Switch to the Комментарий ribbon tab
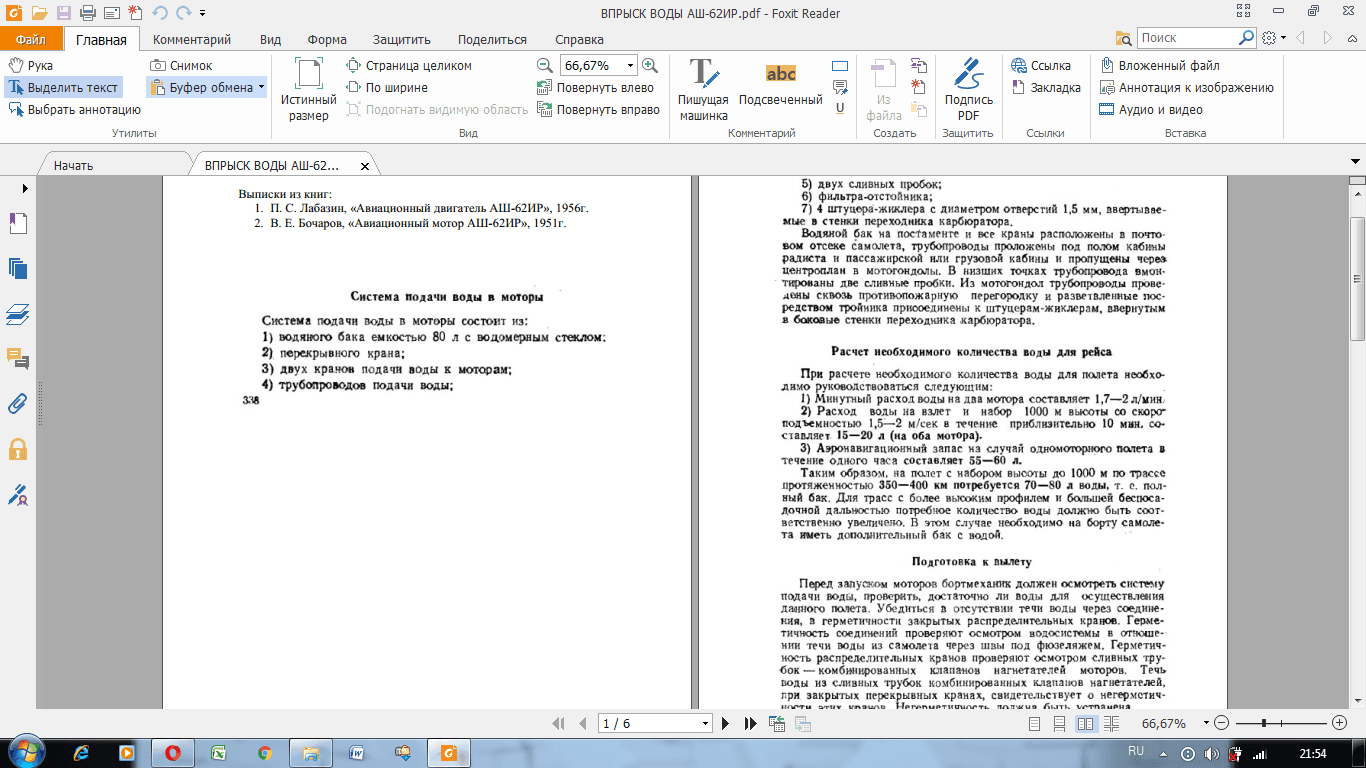 [x=192, y=40]
